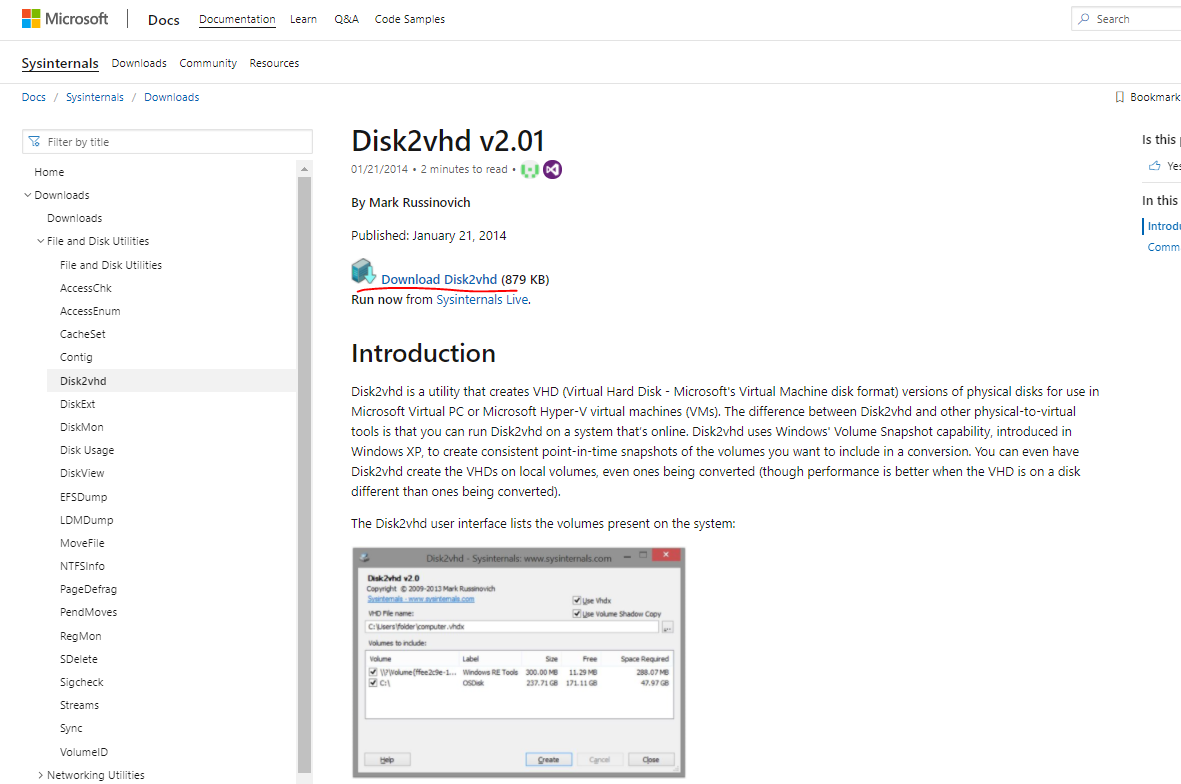Viewport: 1181px width, 784px height.
Task: Select Streams in the sidebar
Action: [79, 706]
